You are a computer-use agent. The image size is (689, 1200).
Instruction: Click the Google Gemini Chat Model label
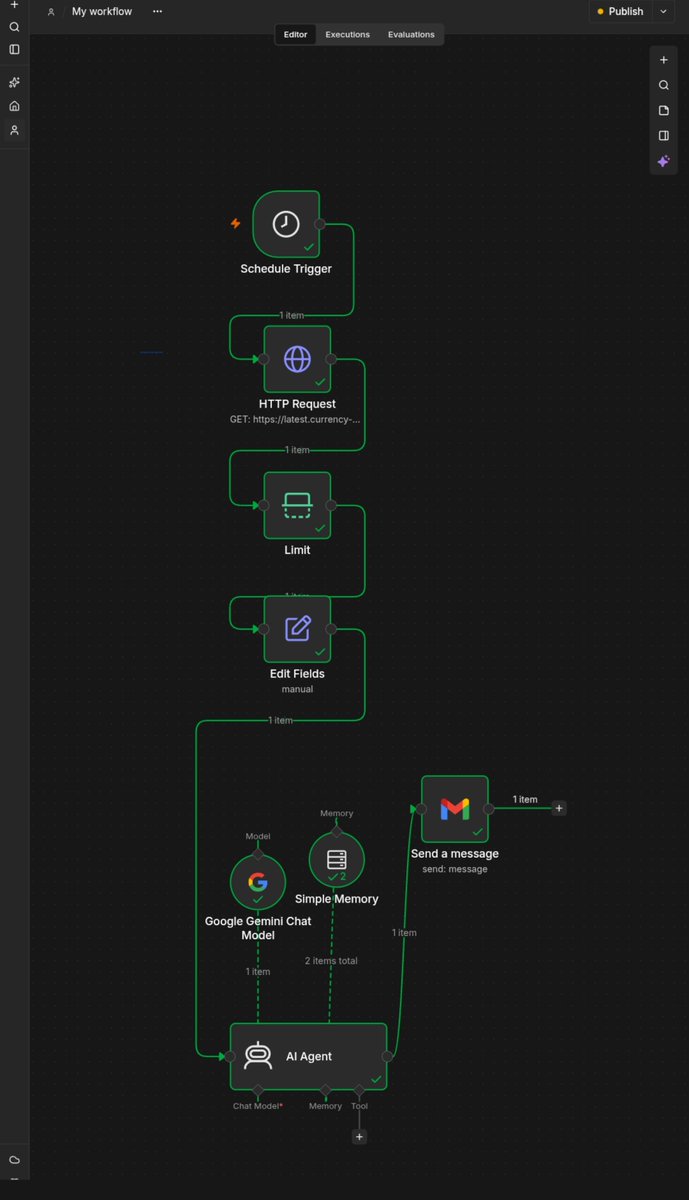point(258,928)
